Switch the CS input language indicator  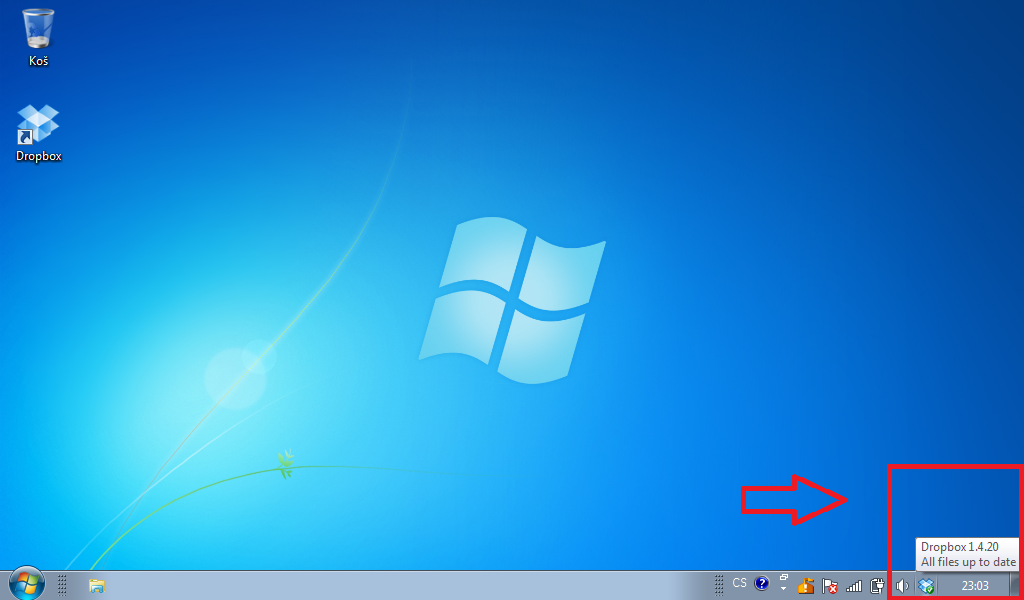[x=739, y=583]
